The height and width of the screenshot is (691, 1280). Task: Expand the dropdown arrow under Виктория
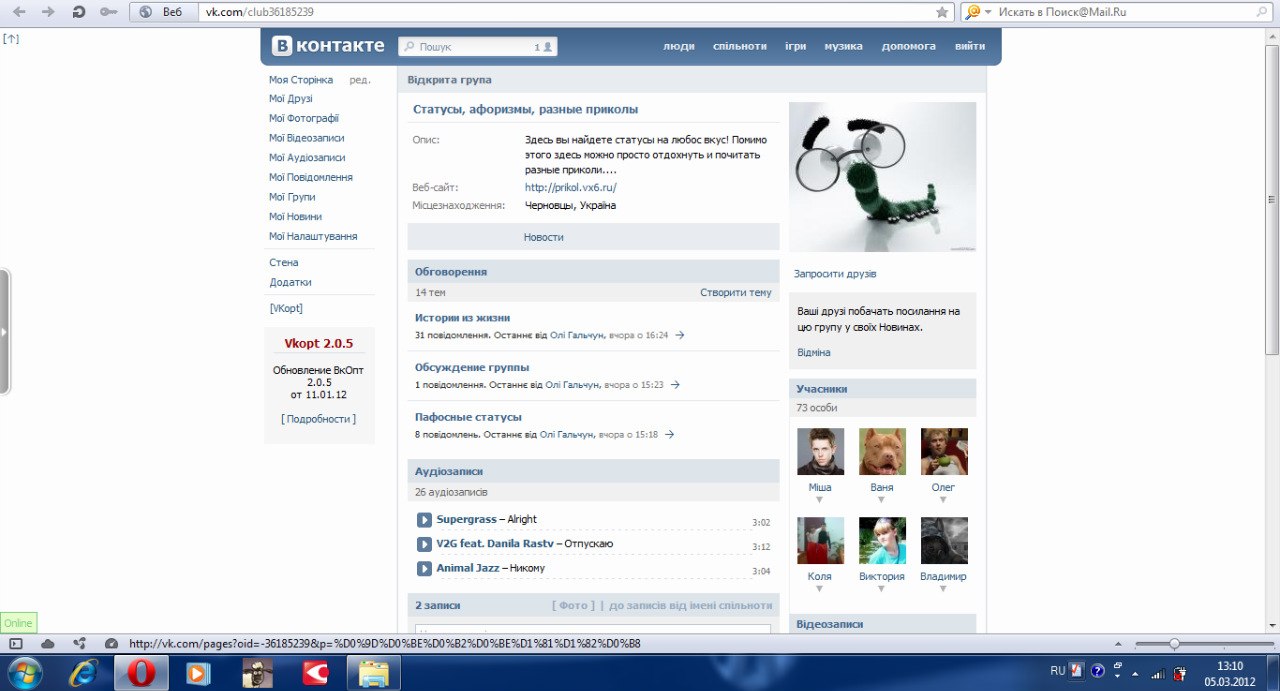click(881, 589)
